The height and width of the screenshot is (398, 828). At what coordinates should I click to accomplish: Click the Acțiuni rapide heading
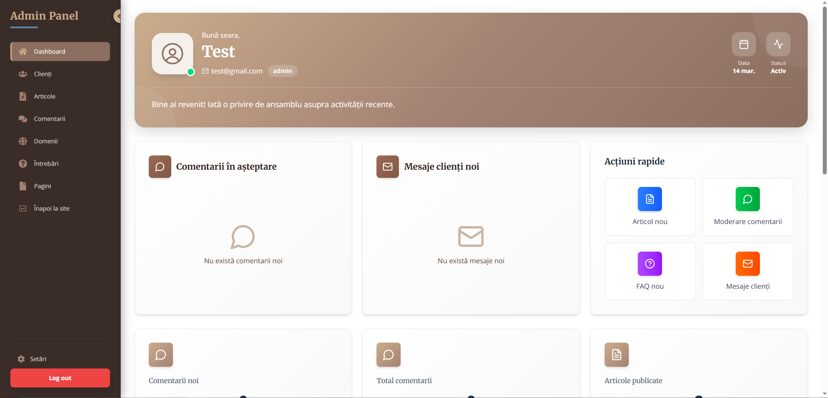coord(634,162)
